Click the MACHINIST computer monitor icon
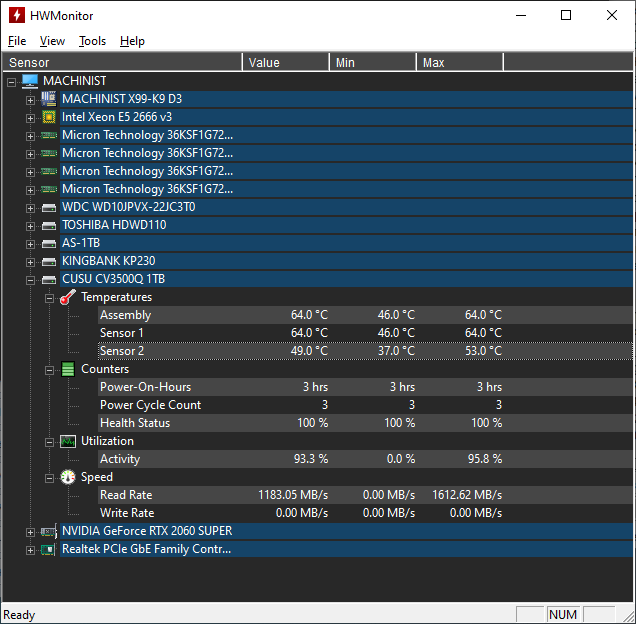Screen dimensions: 636x624 (x=30, y=81)
